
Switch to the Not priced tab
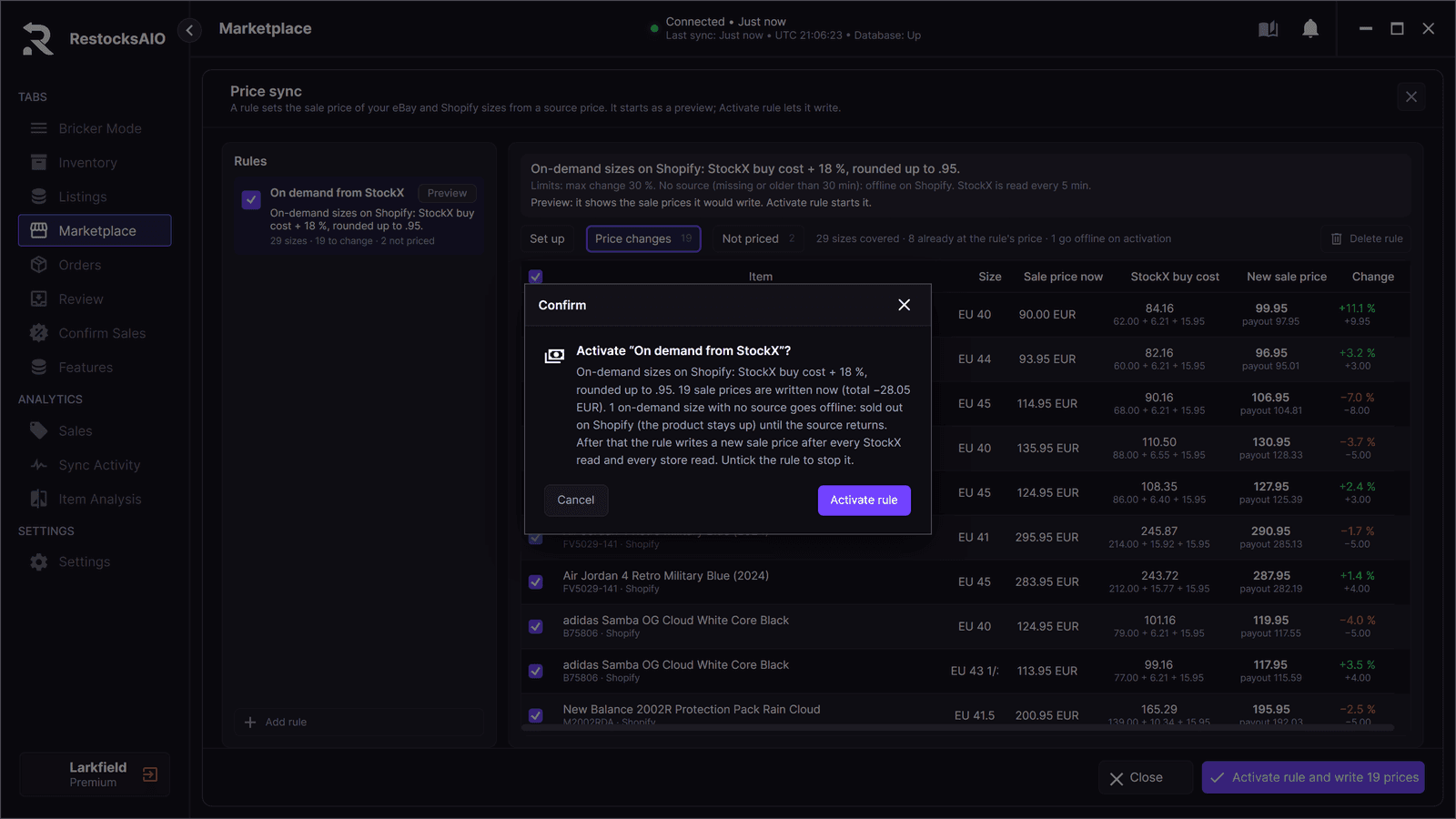pyautogui.click(x=759, y=238)
